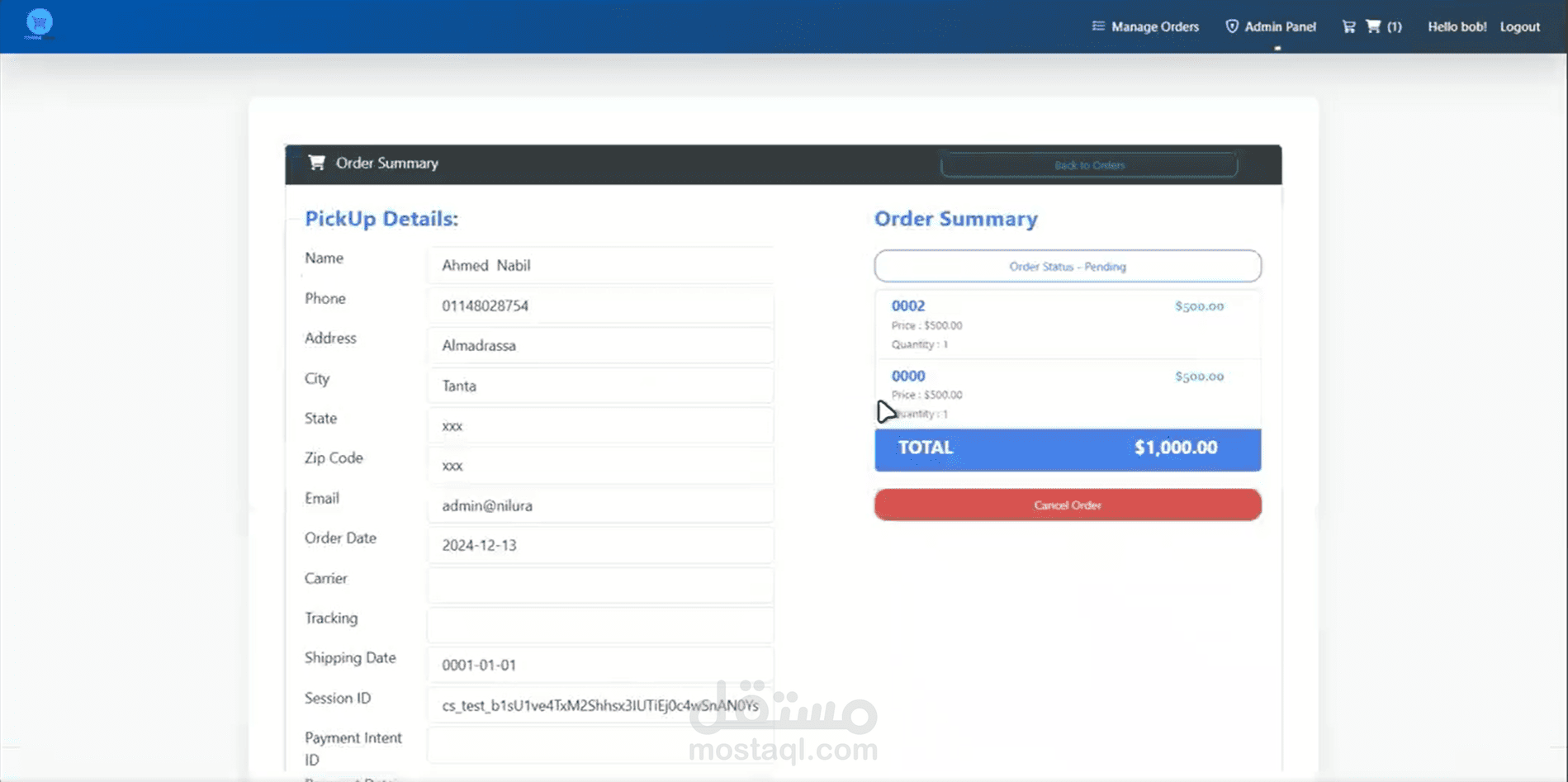Click the blue Order Summary heading
This screenshot has width=1568, height=782.
(956, 219)
